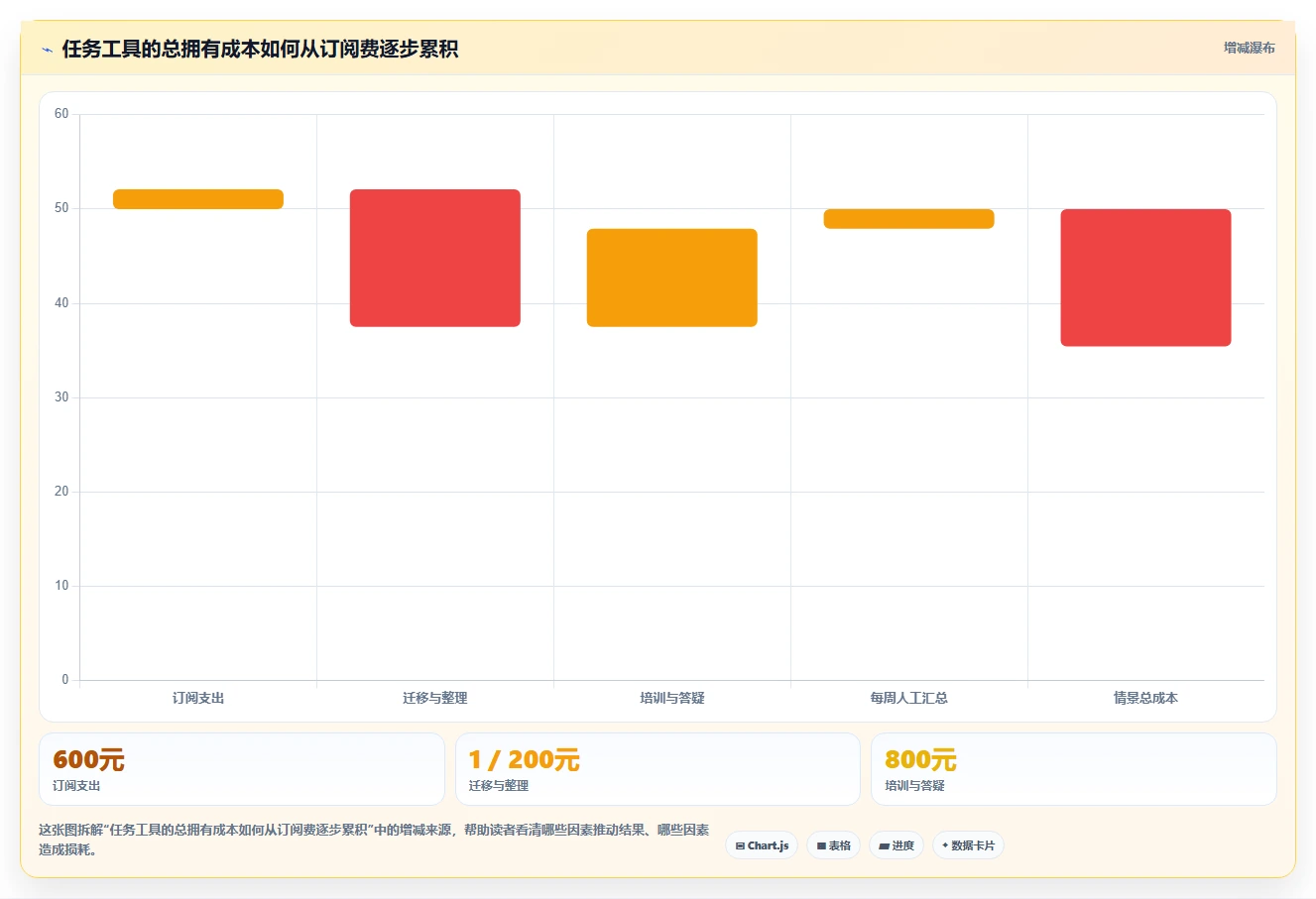1316x899 pixels.
Task: Select the 进度 chip
Action: pyautogui.click(x=897, y=845)
